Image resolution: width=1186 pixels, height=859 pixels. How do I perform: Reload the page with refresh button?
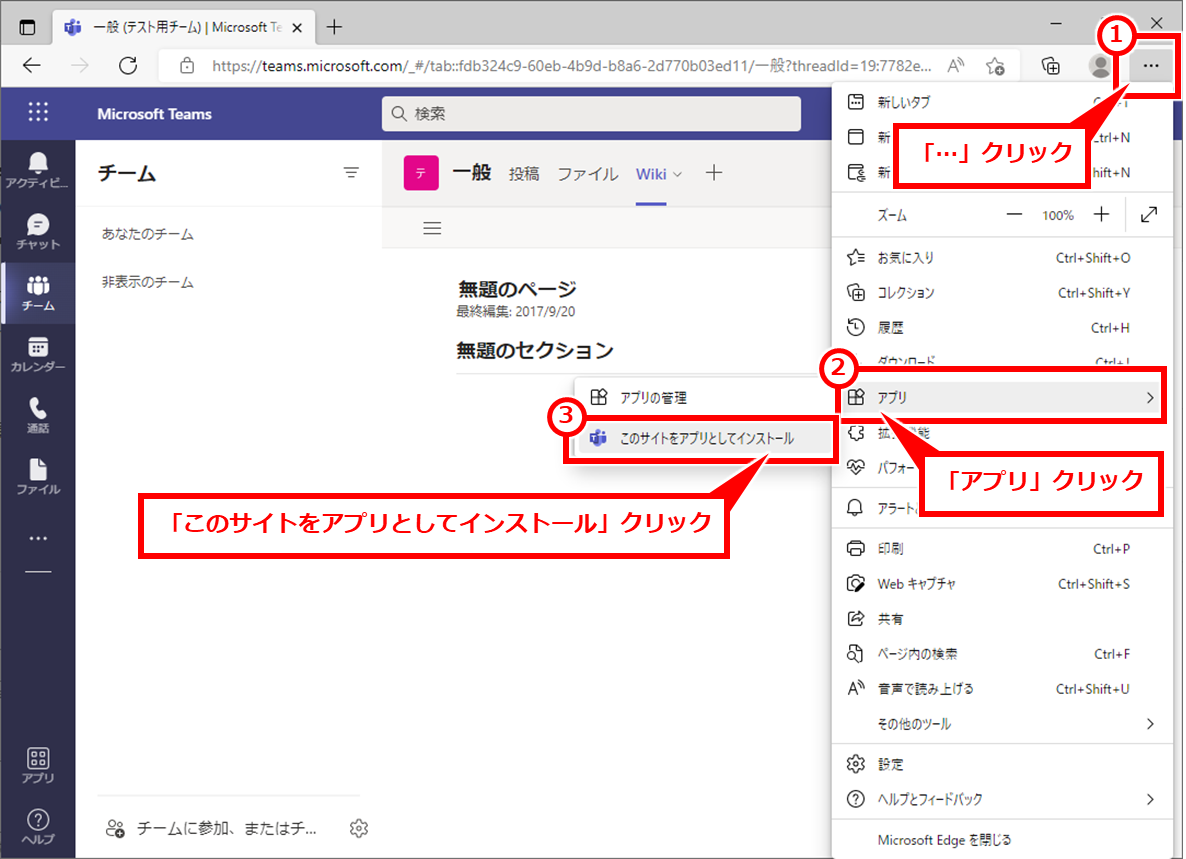(x=128, y=66)
